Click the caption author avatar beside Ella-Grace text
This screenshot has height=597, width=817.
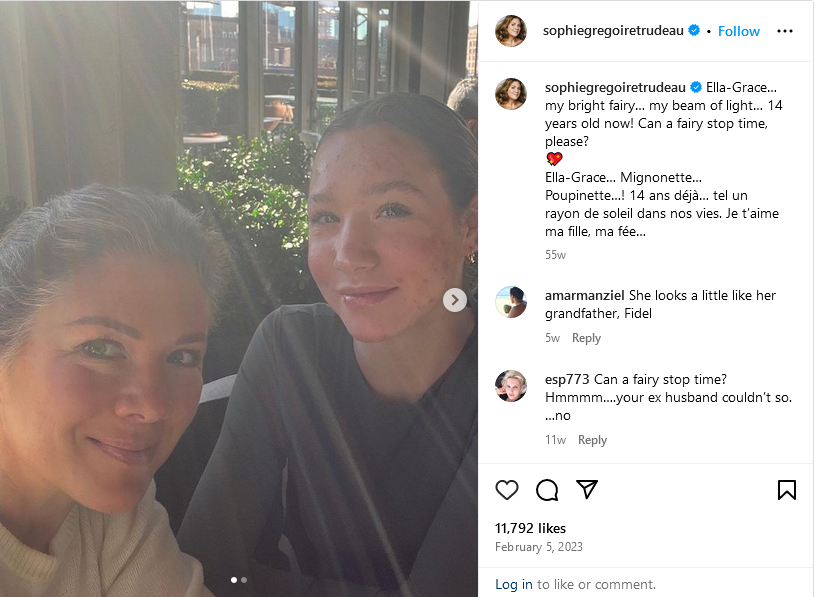pos(511,94)
